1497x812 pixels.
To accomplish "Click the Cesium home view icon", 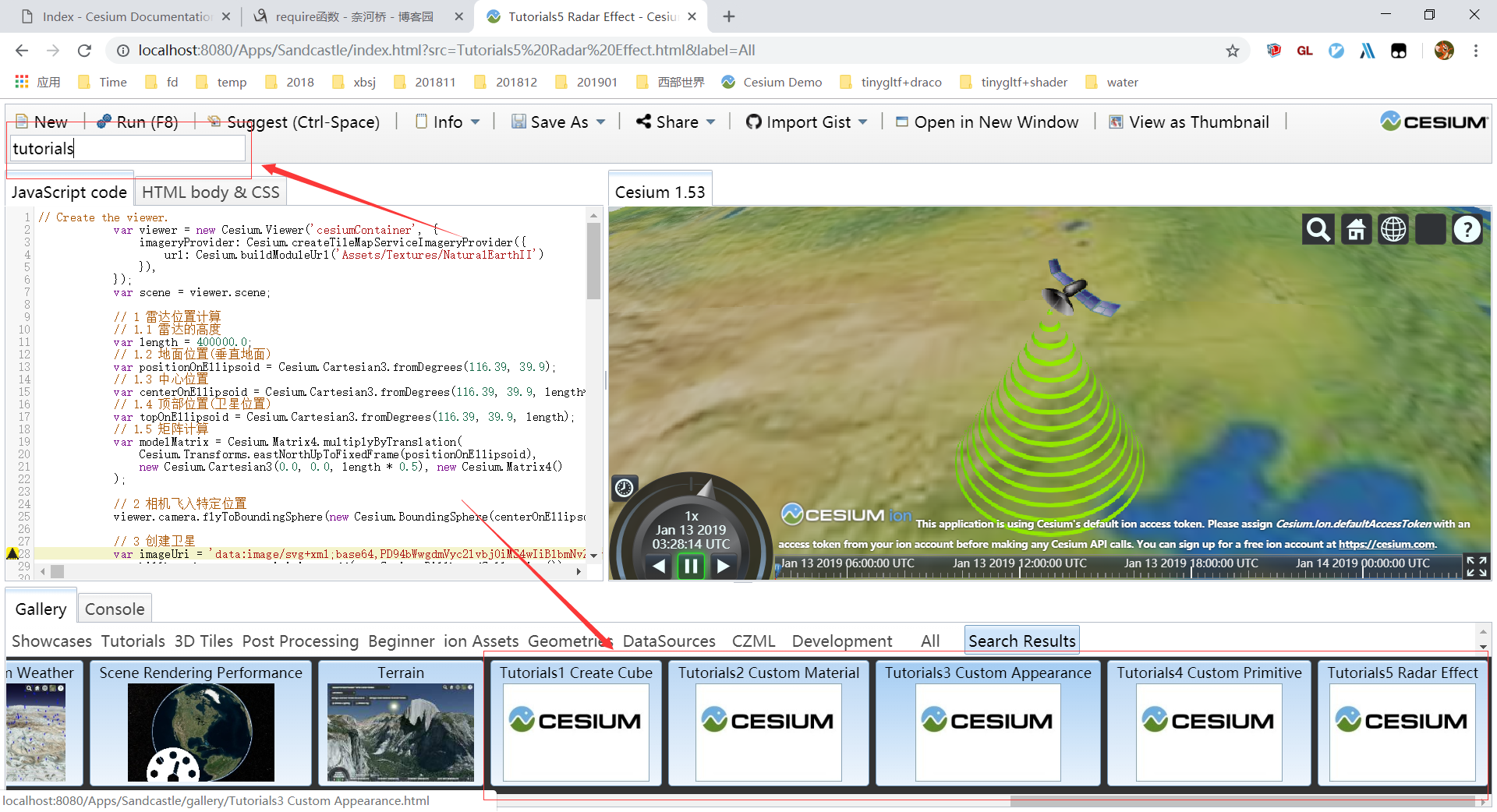I will [1356, 230].
